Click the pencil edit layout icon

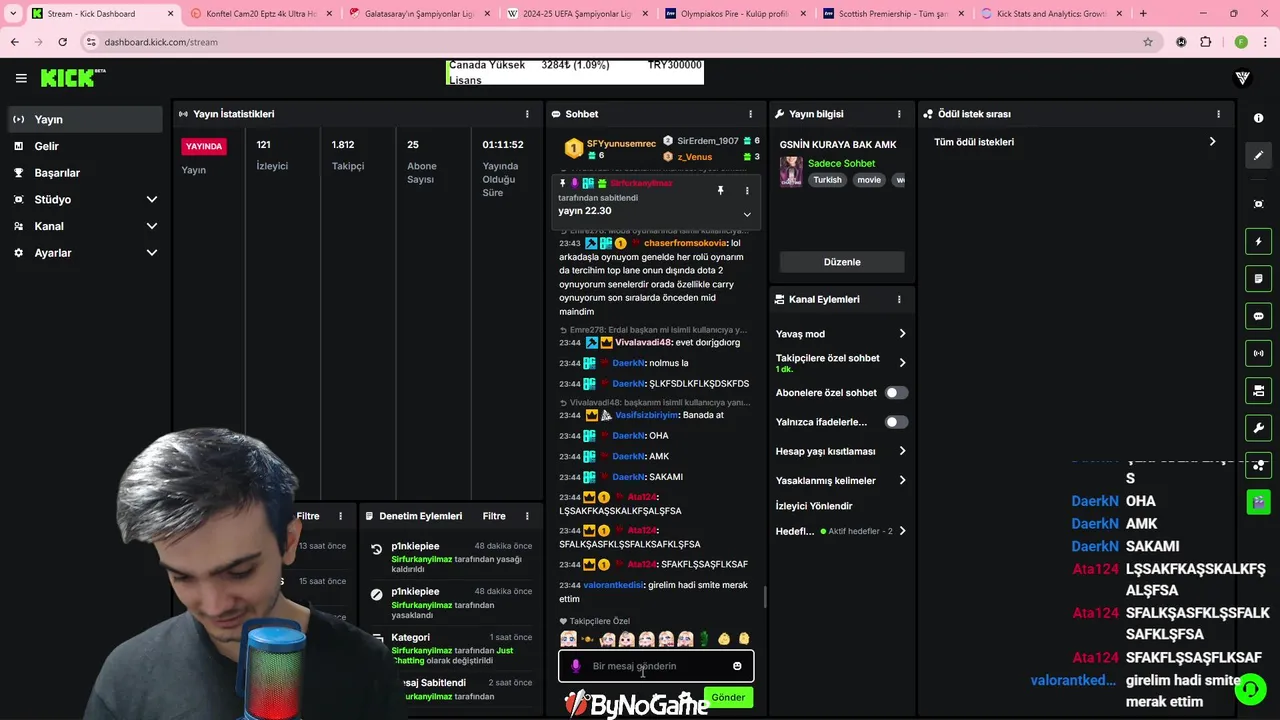coord(1258,155)
